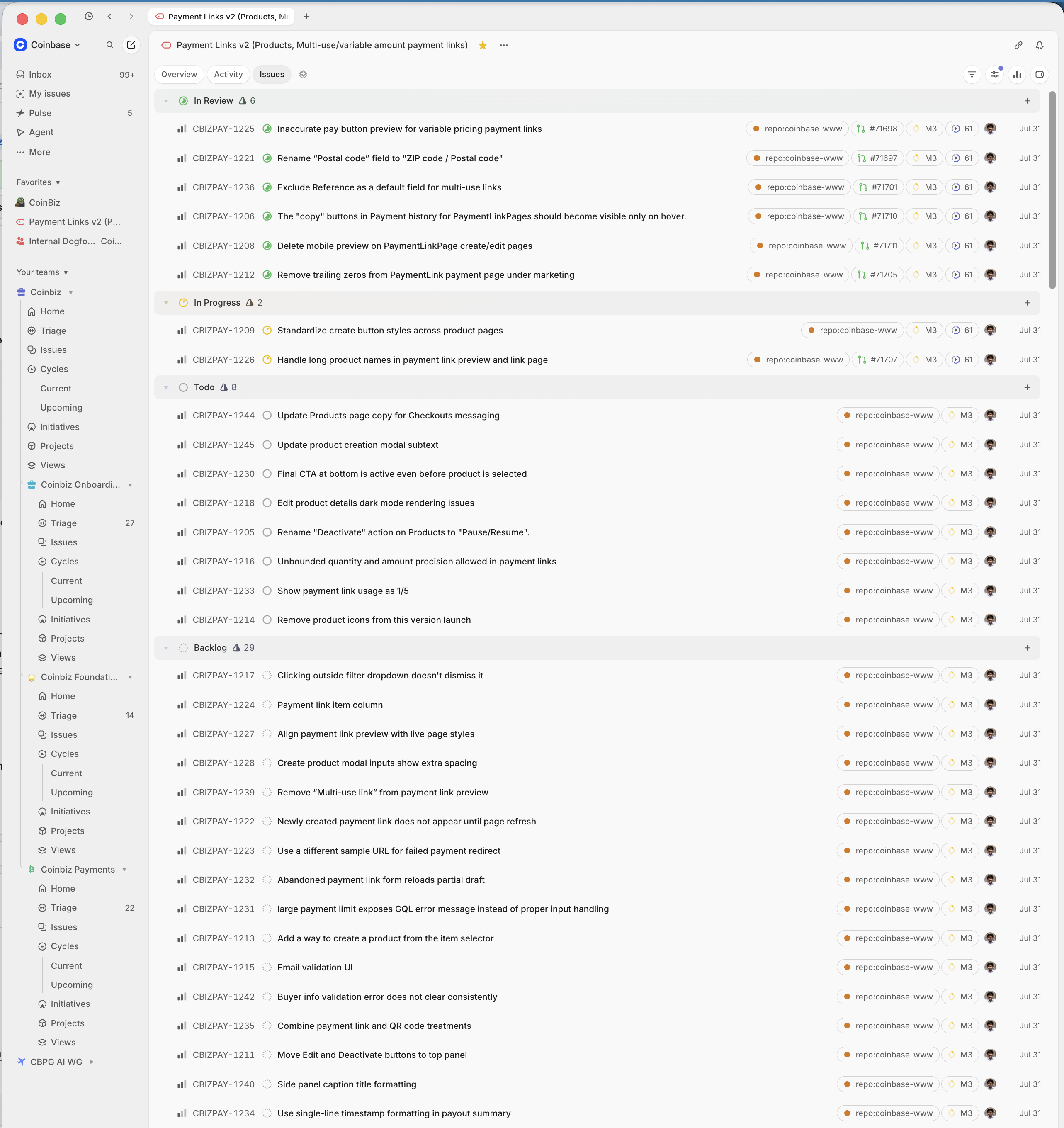Add issue to In Progress group
Screen dimensions: 1064x1128
click(1027, 303)
